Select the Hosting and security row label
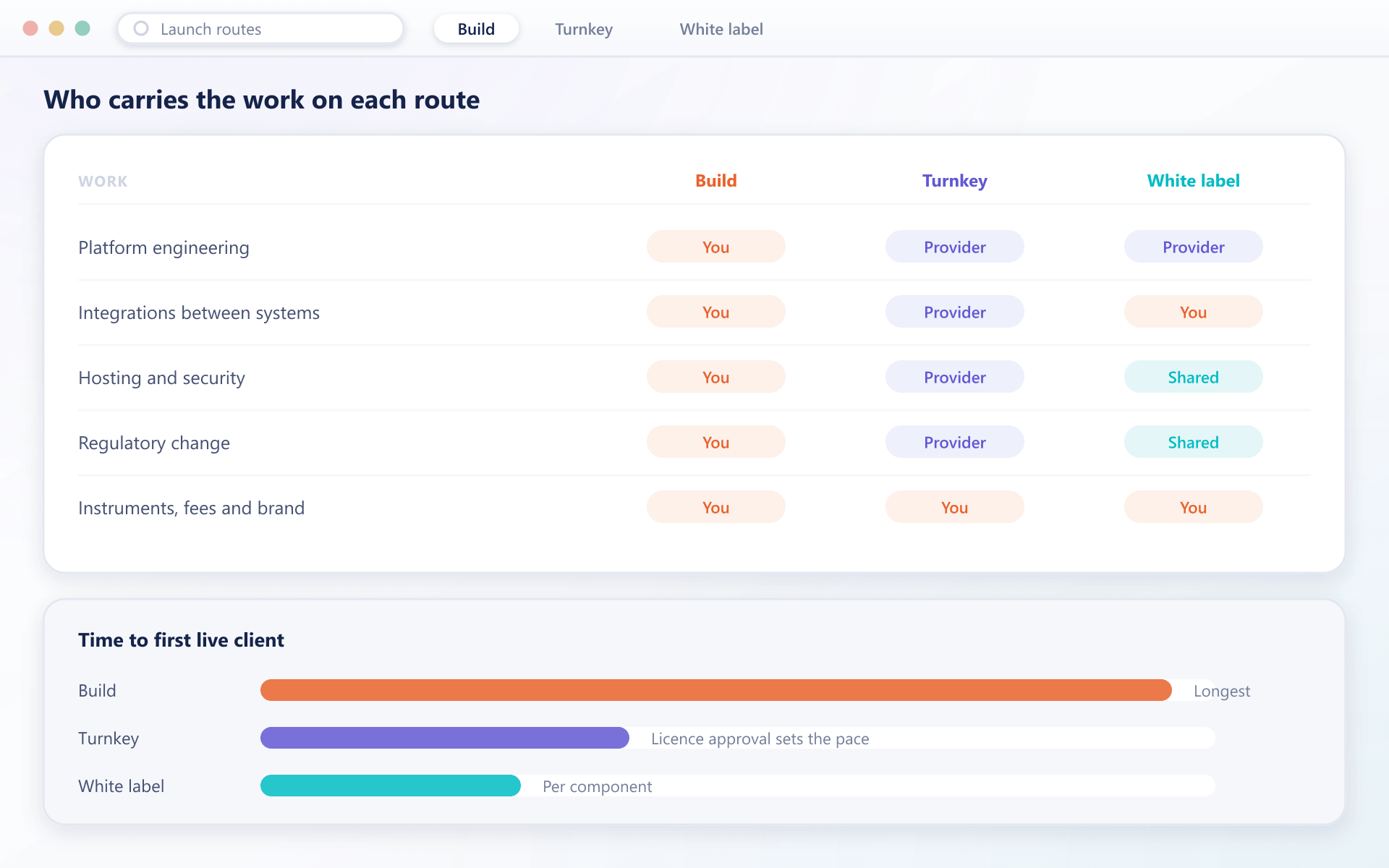The width and height of the screenshot is (1389, 868). click(161, 378)
